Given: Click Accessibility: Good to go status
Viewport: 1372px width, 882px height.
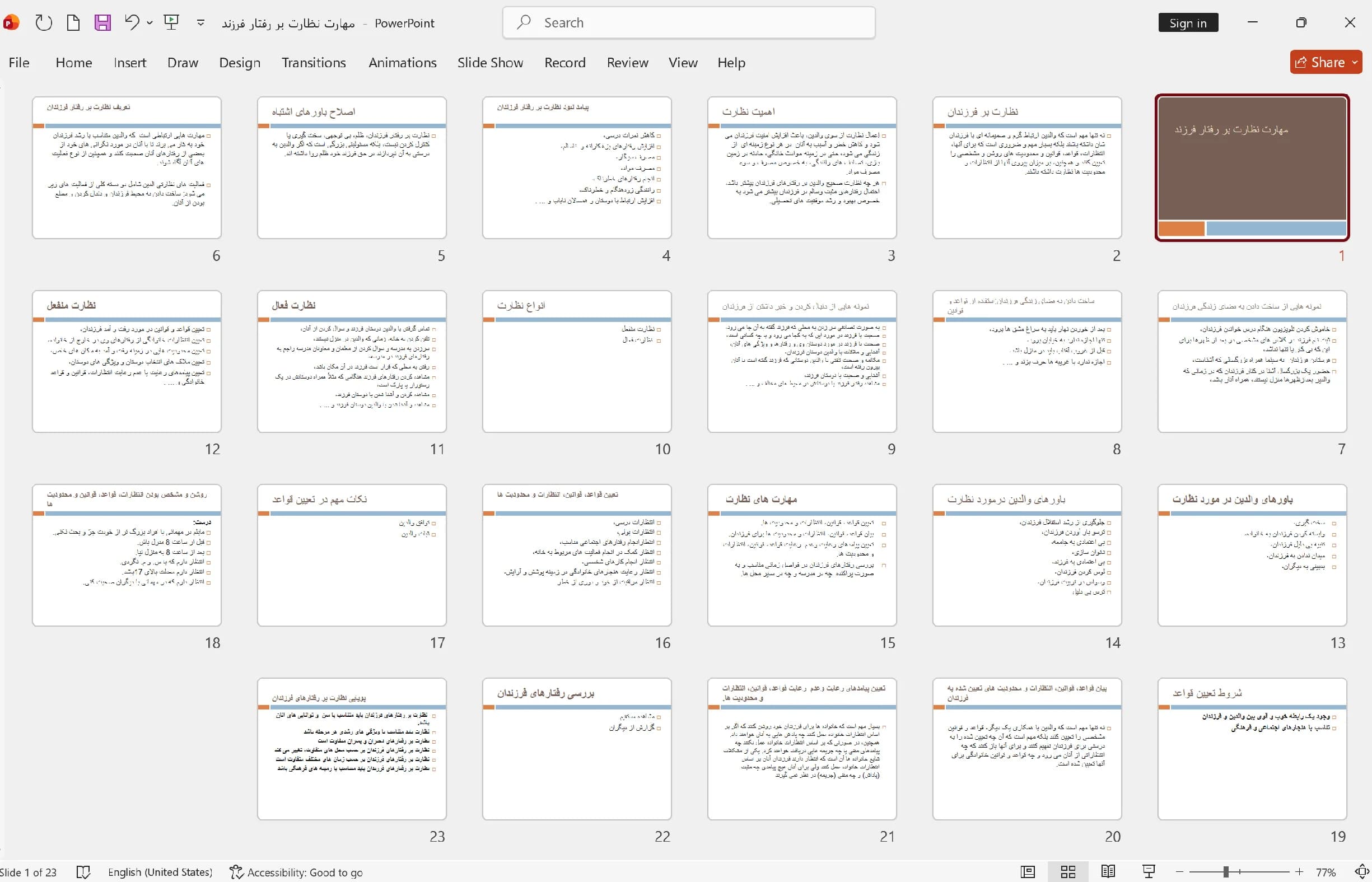Looking at the screenshot, I should pyautogui.click(x=296, y=872).
